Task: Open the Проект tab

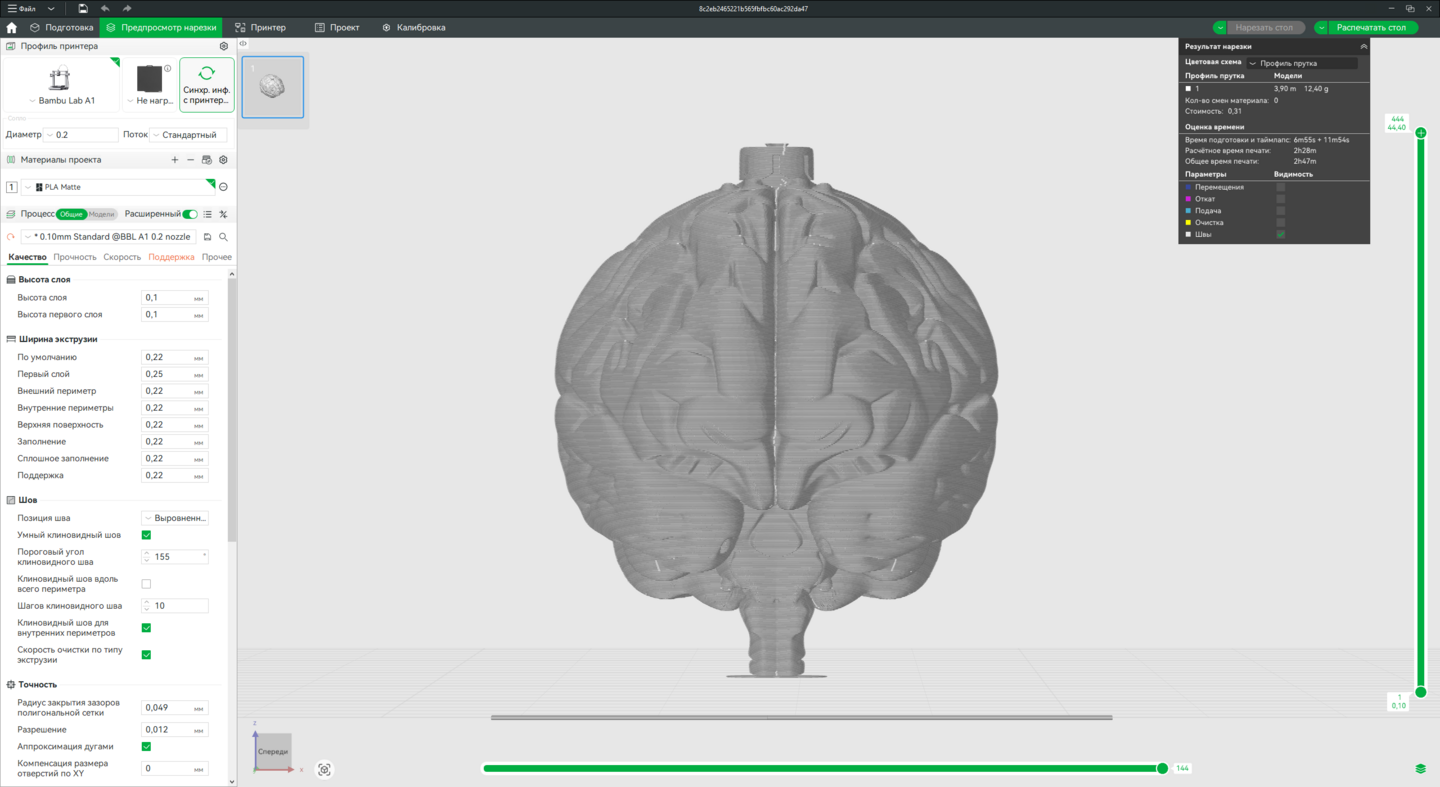Action: click(337, 28)
